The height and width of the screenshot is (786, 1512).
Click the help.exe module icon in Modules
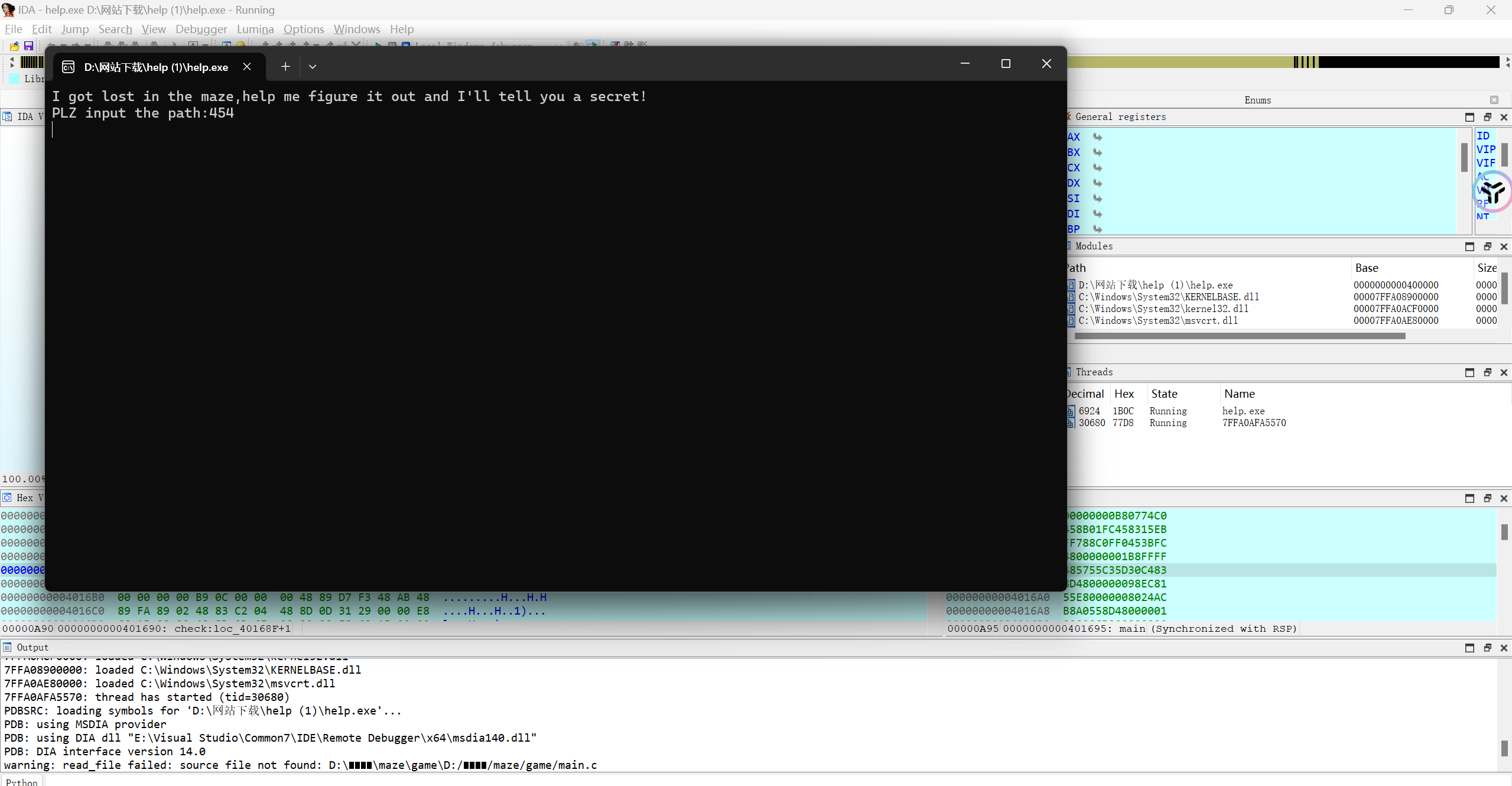click(1071, 285)
